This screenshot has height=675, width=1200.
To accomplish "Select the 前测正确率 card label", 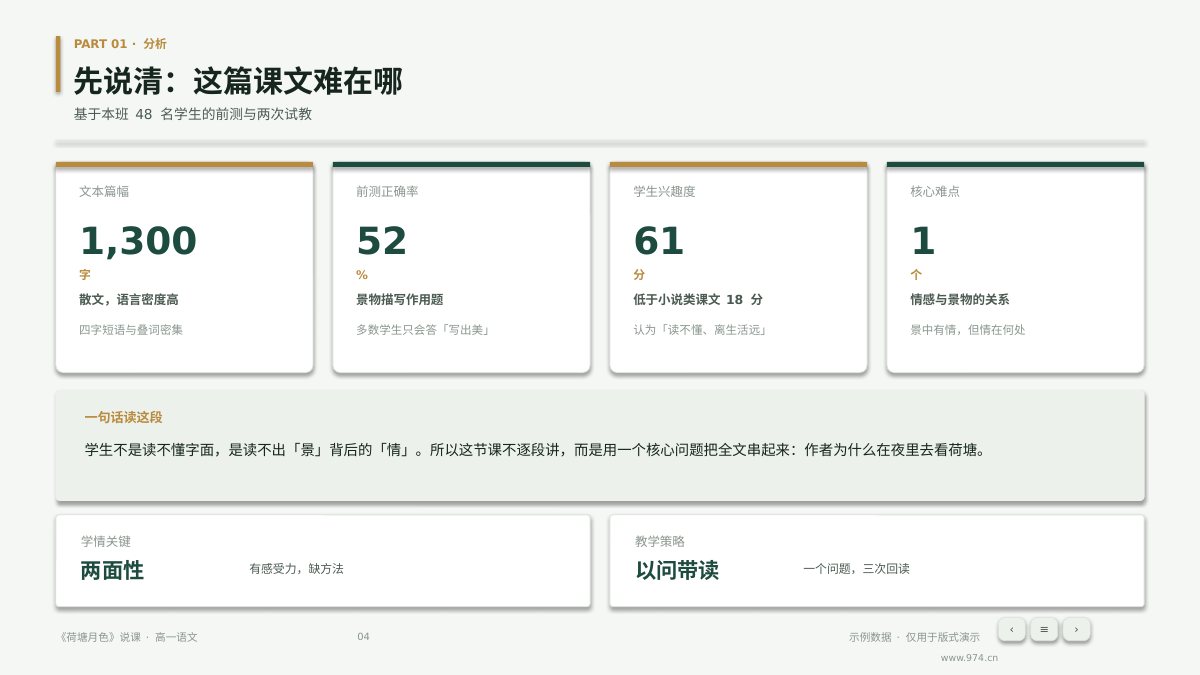I will point(387,191).
